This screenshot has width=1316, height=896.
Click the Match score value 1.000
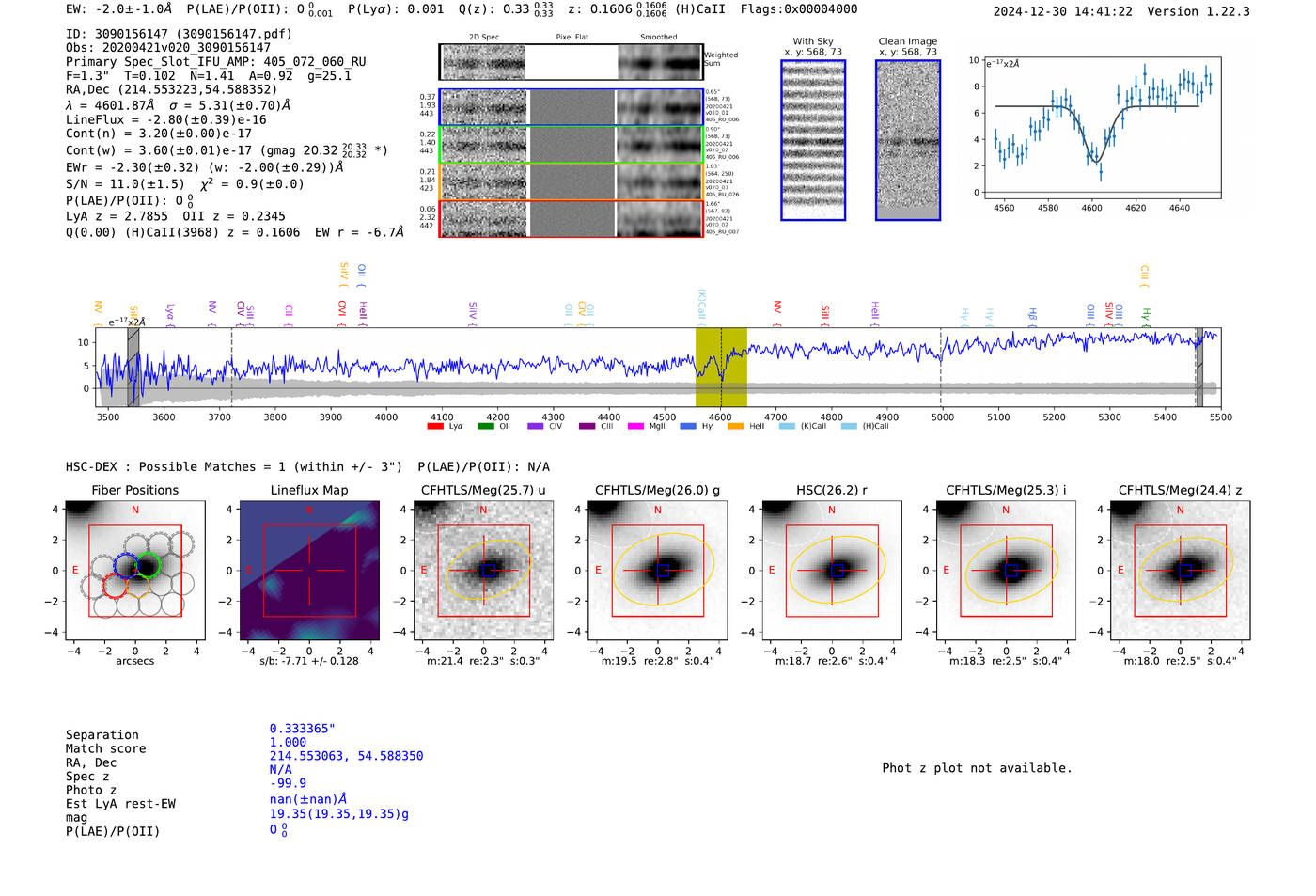click(x=288, y=742)
